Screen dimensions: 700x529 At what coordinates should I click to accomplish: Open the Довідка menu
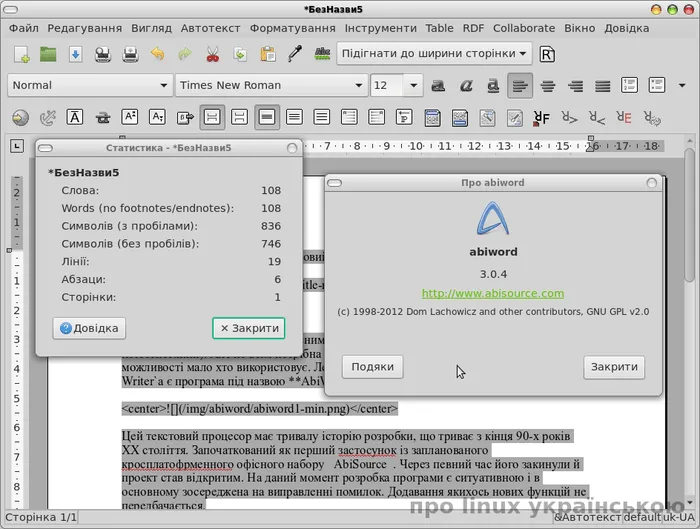pos(626,28)
